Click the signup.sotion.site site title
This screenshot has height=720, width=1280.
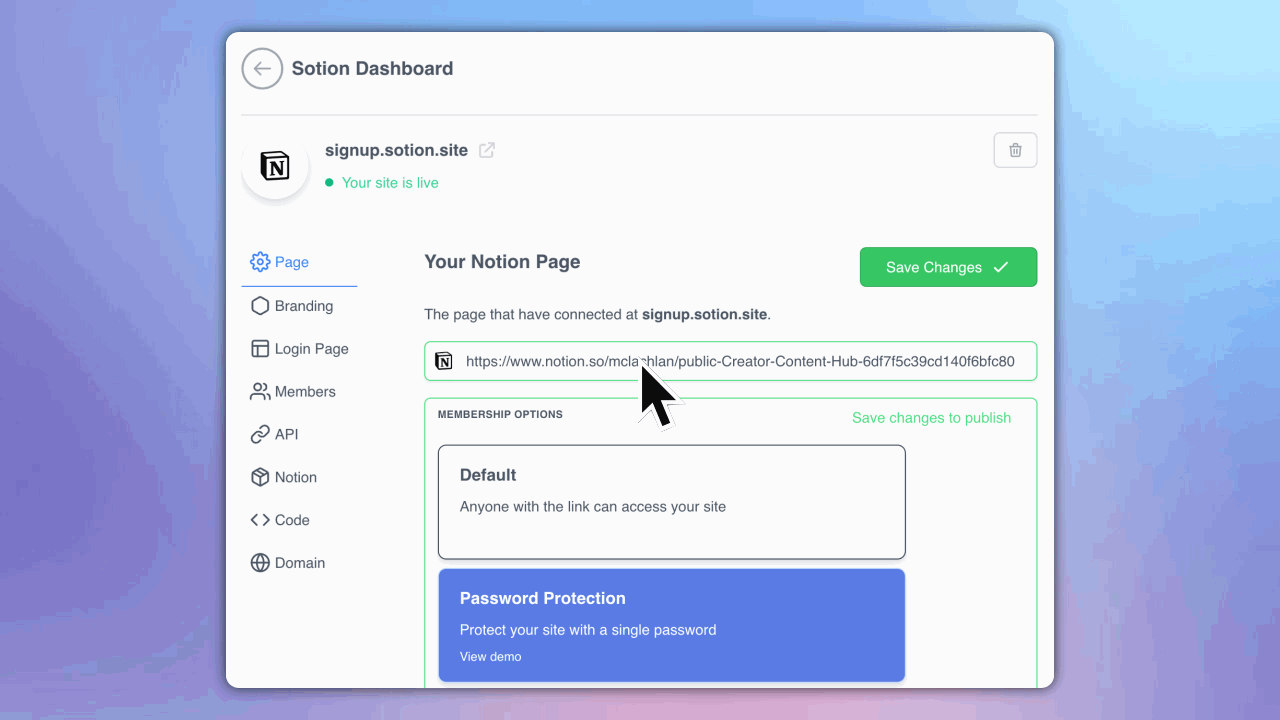396,150
